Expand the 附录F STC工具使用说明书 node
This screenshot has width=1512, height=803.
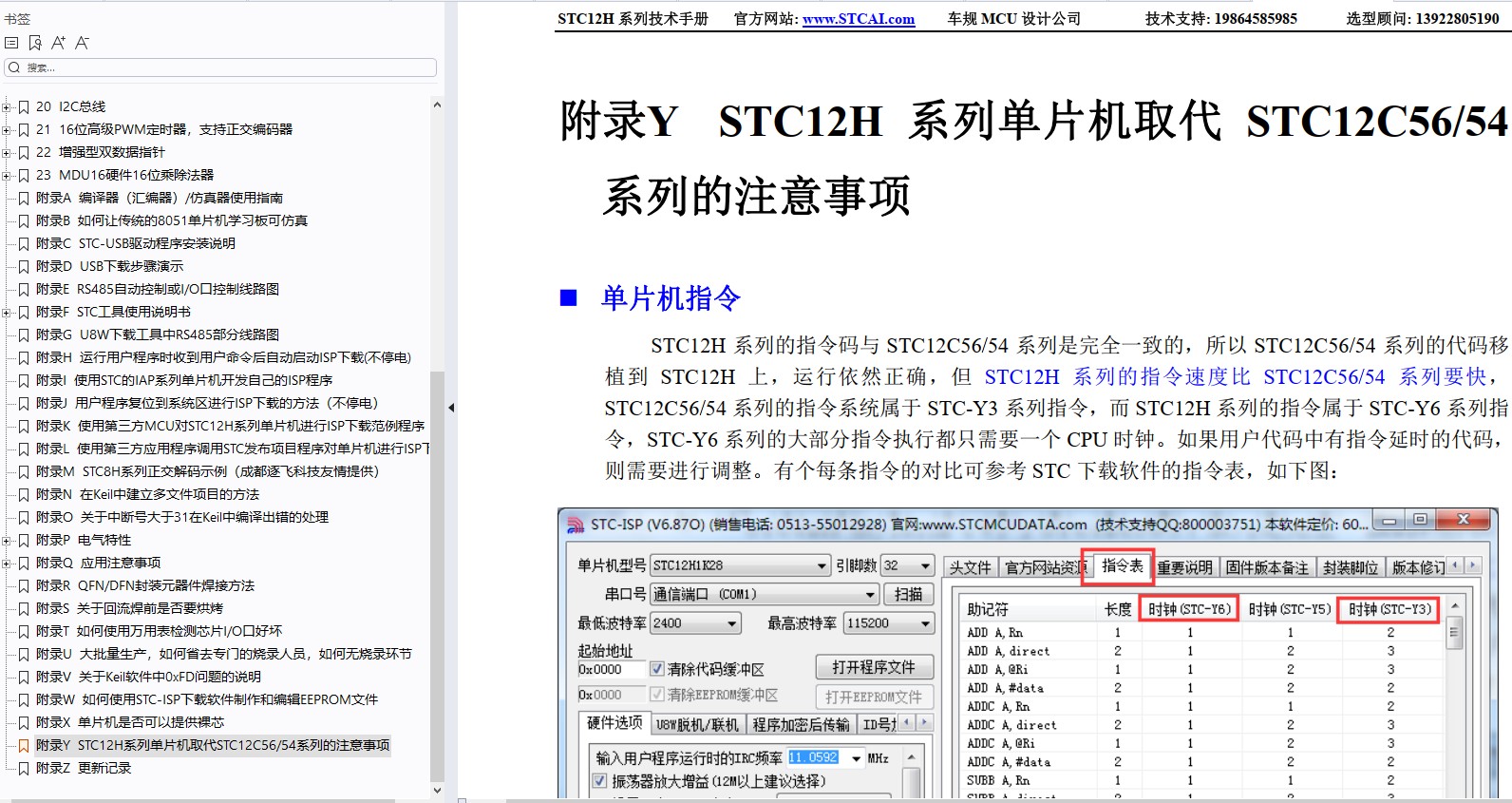(x=7, y=313)
